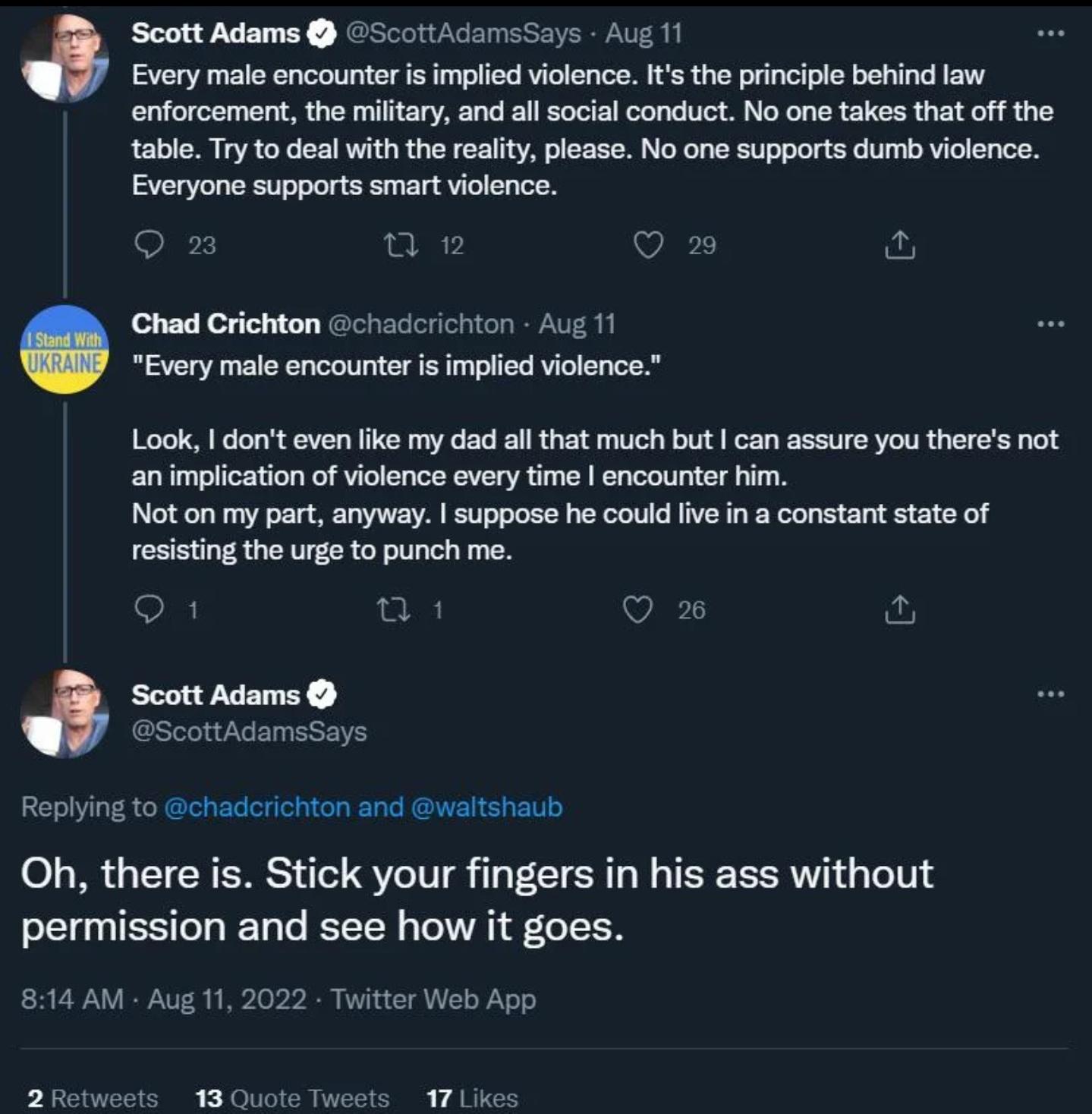Open Chad Crichton's Ukraine profile picture

click(x=65, y=350)
